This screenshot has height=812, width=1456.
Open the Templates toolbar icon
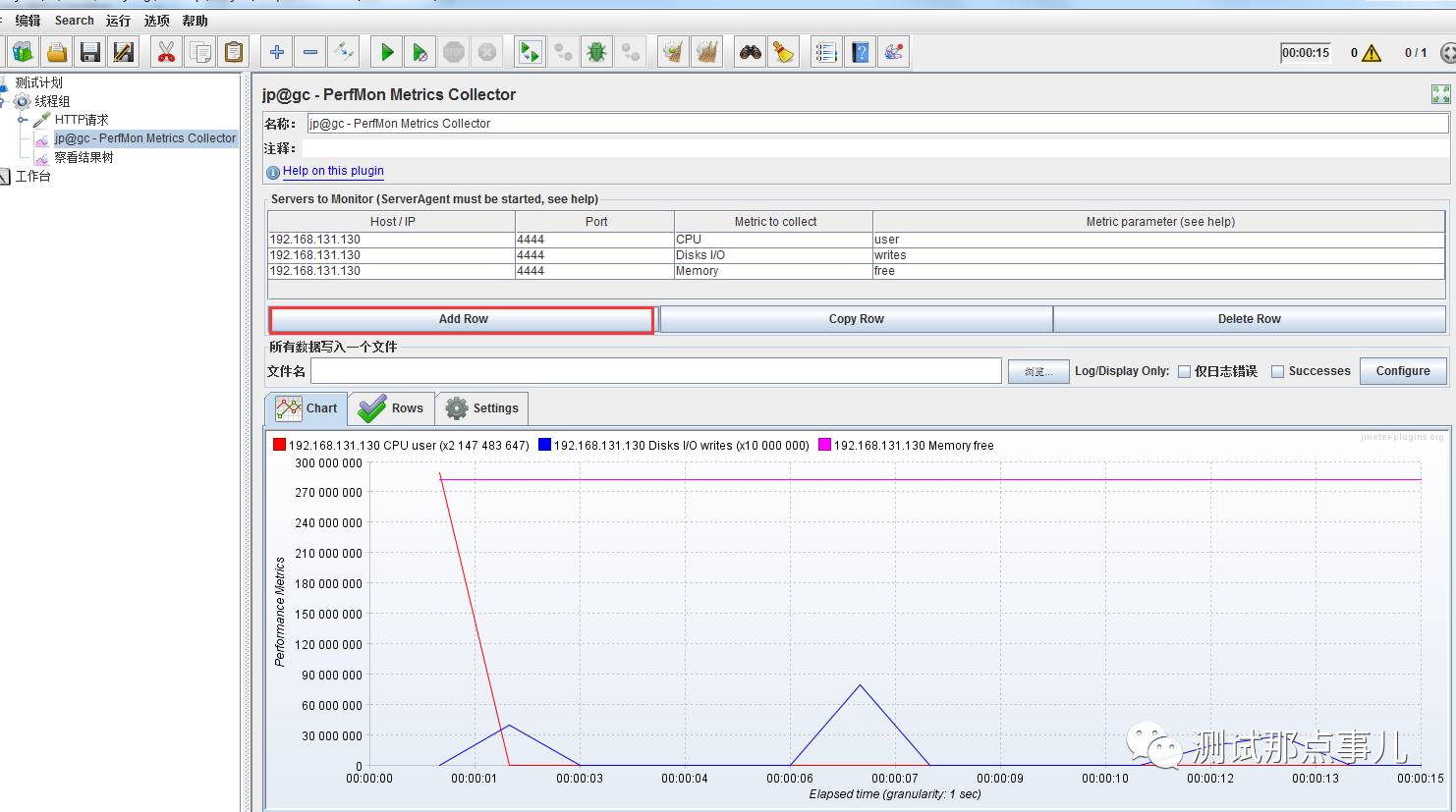[x=23, y=52]
